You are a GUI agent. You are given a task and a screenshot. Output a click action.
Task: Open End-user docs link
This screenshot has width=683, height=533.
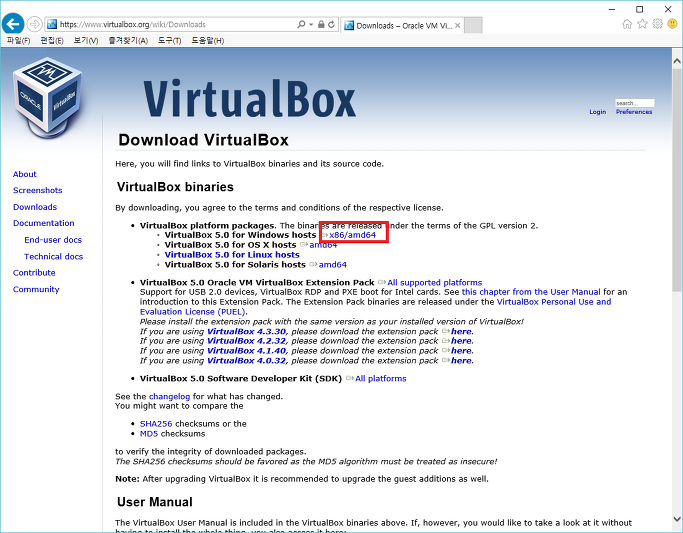53,240
